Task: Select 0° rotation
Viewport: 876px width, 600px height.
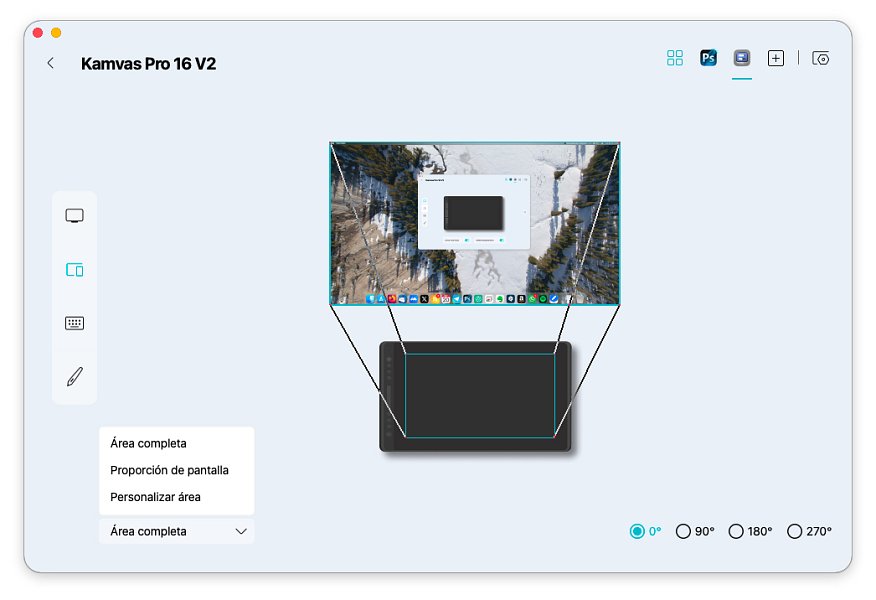Action: (x=637, y=532)
